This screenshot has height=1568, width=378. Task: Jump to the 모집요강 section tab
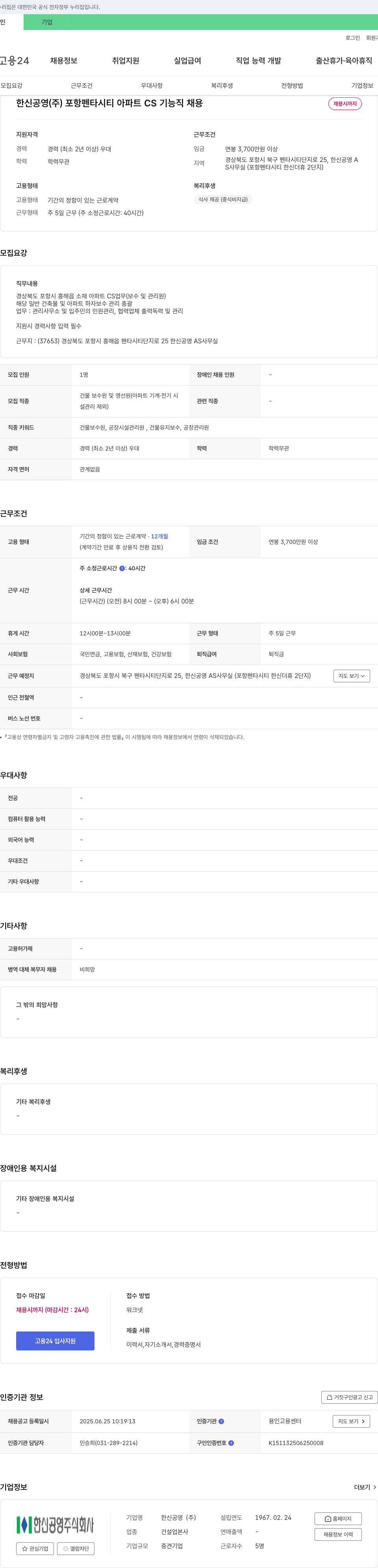[11, 86]
